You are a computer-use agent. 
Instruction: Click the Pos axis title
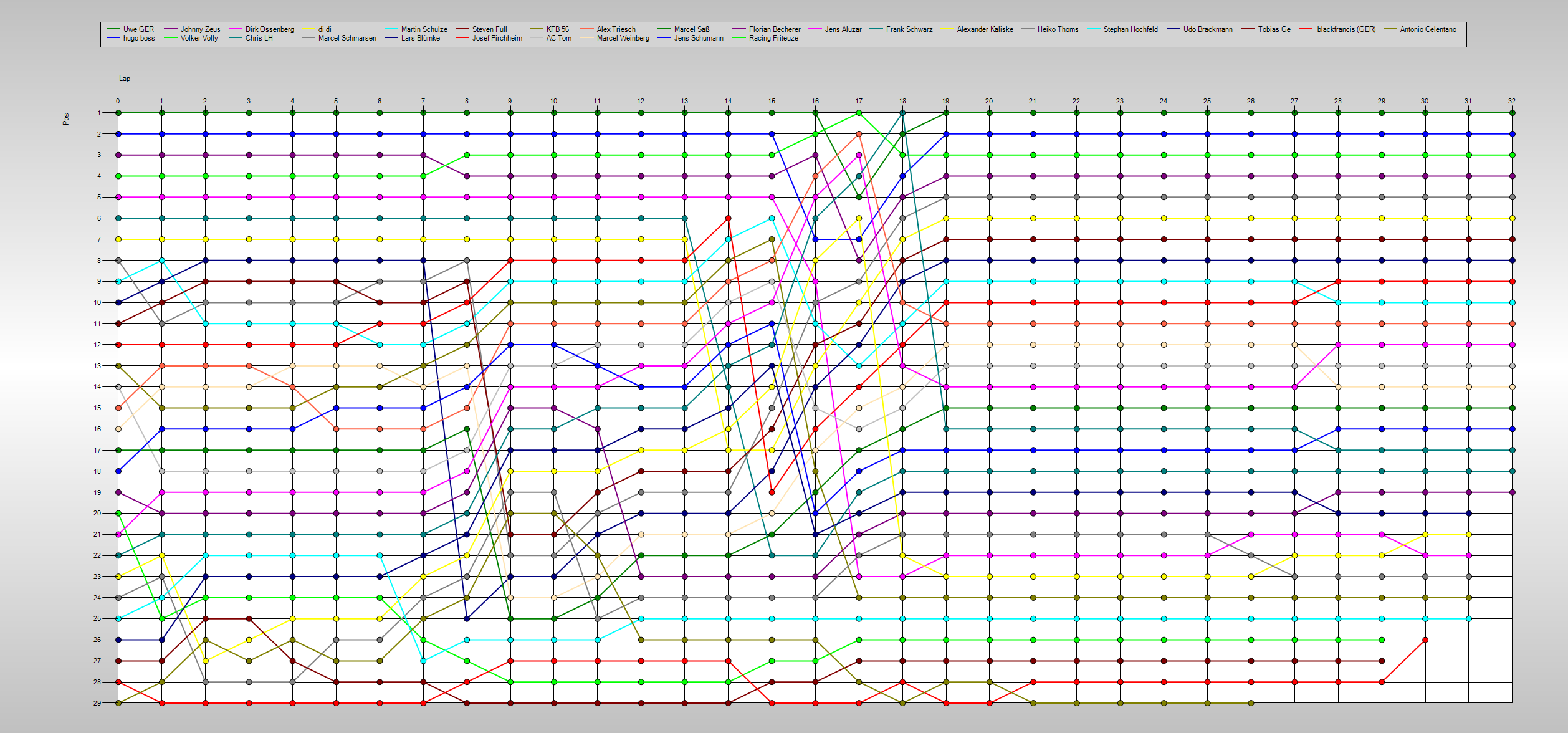[x=66, y=119]
